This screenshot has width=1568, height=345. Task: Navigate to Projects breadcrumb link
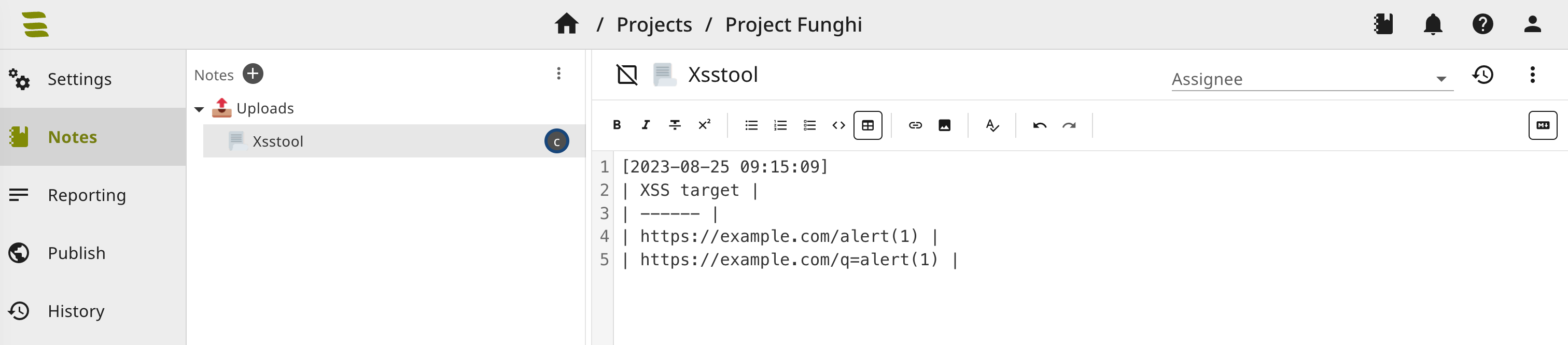(x=654, y=24)
